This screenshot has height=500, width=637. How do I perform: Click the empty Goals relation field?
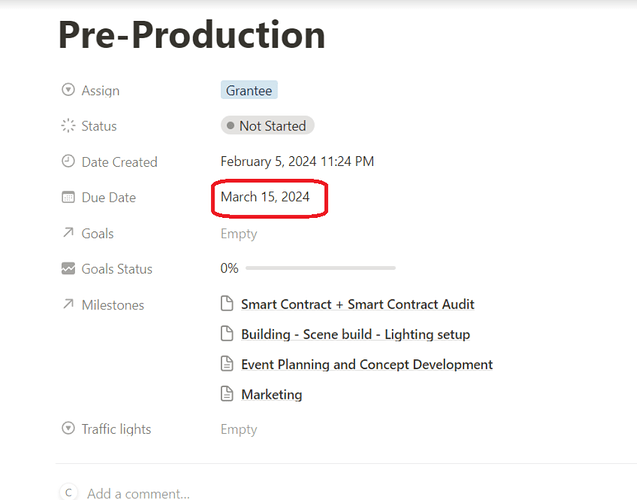click(x=239, y=233)
